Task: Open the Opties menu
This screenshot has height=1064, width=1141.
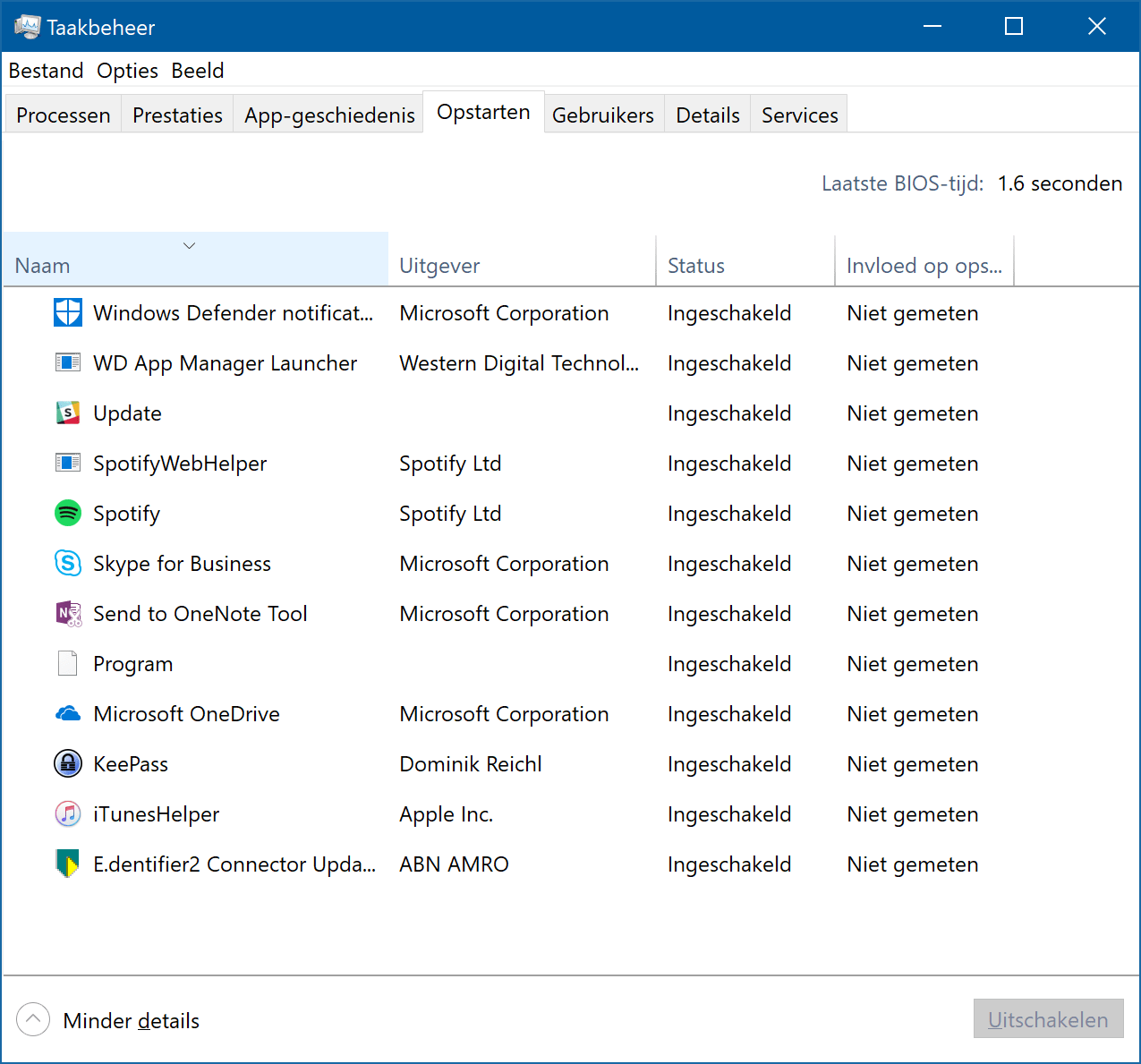Action: 127,71
